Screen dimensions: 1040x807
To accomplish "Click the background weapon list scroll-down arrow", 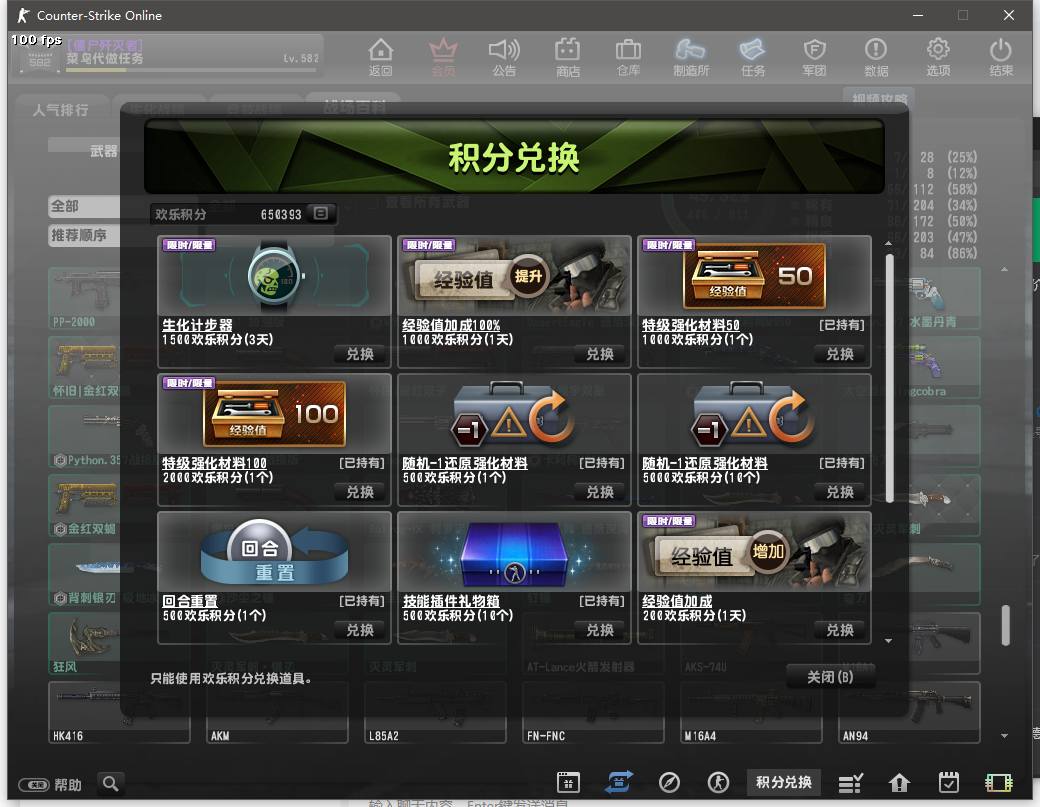I will pyautogui.click(x=1004, y=735).
